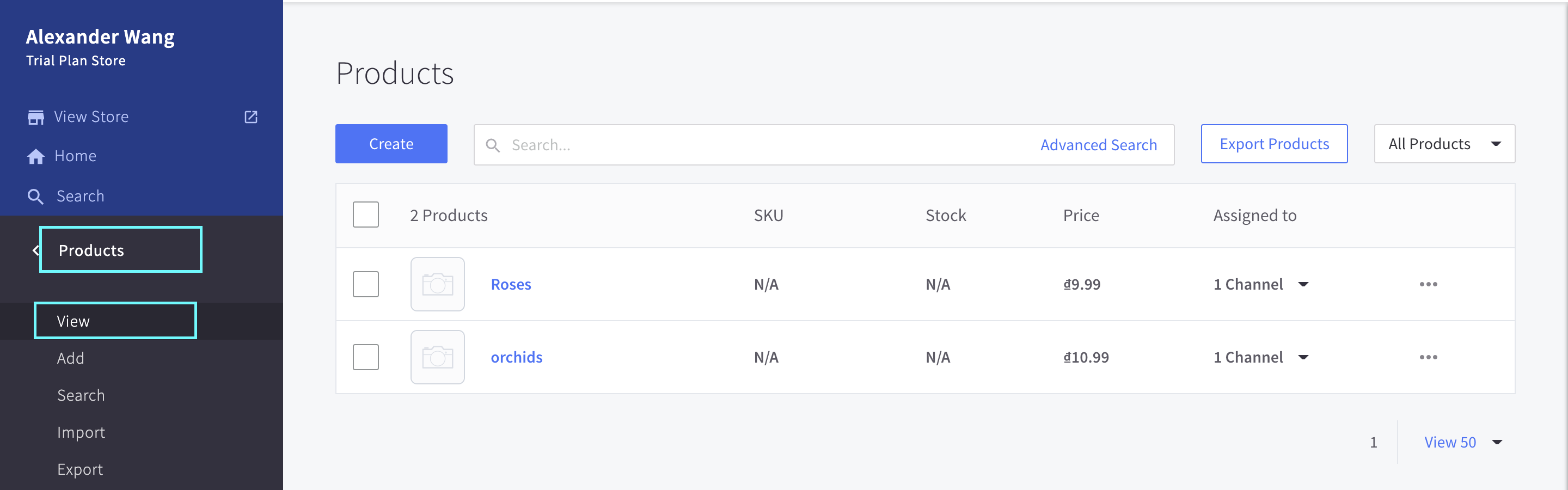Select Add in the Products submenu
The height and width of the screenshot is (490, 1568).
[71, 359]
